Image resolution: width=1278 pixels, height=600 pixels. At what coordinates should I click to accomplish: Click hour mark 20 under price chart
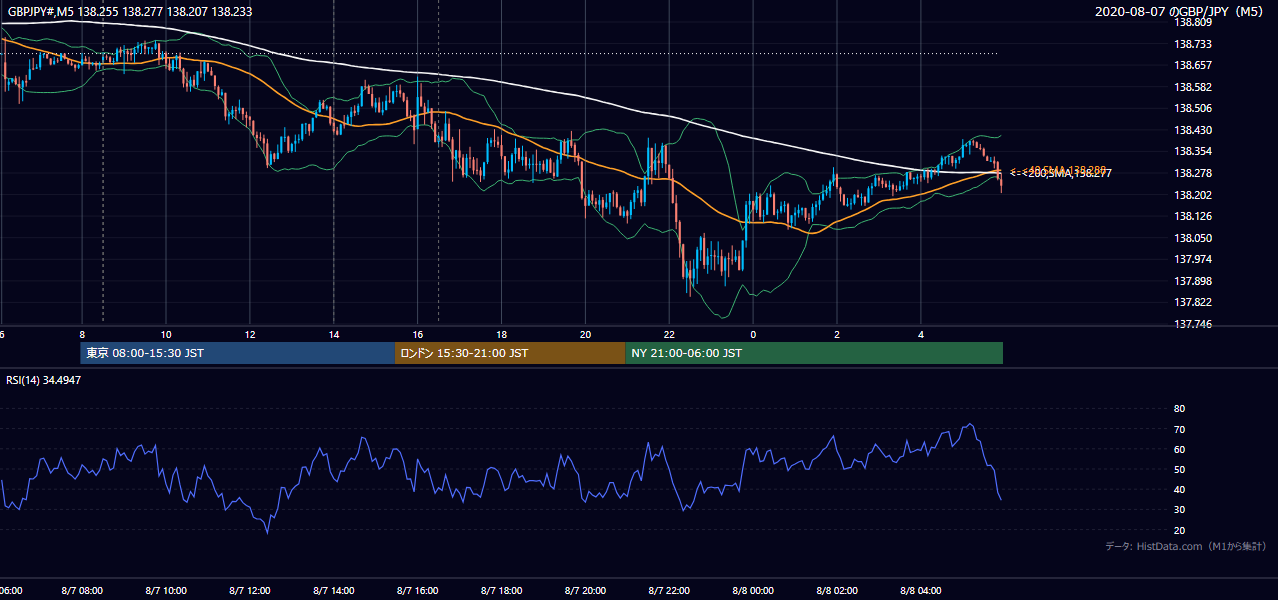586,335
